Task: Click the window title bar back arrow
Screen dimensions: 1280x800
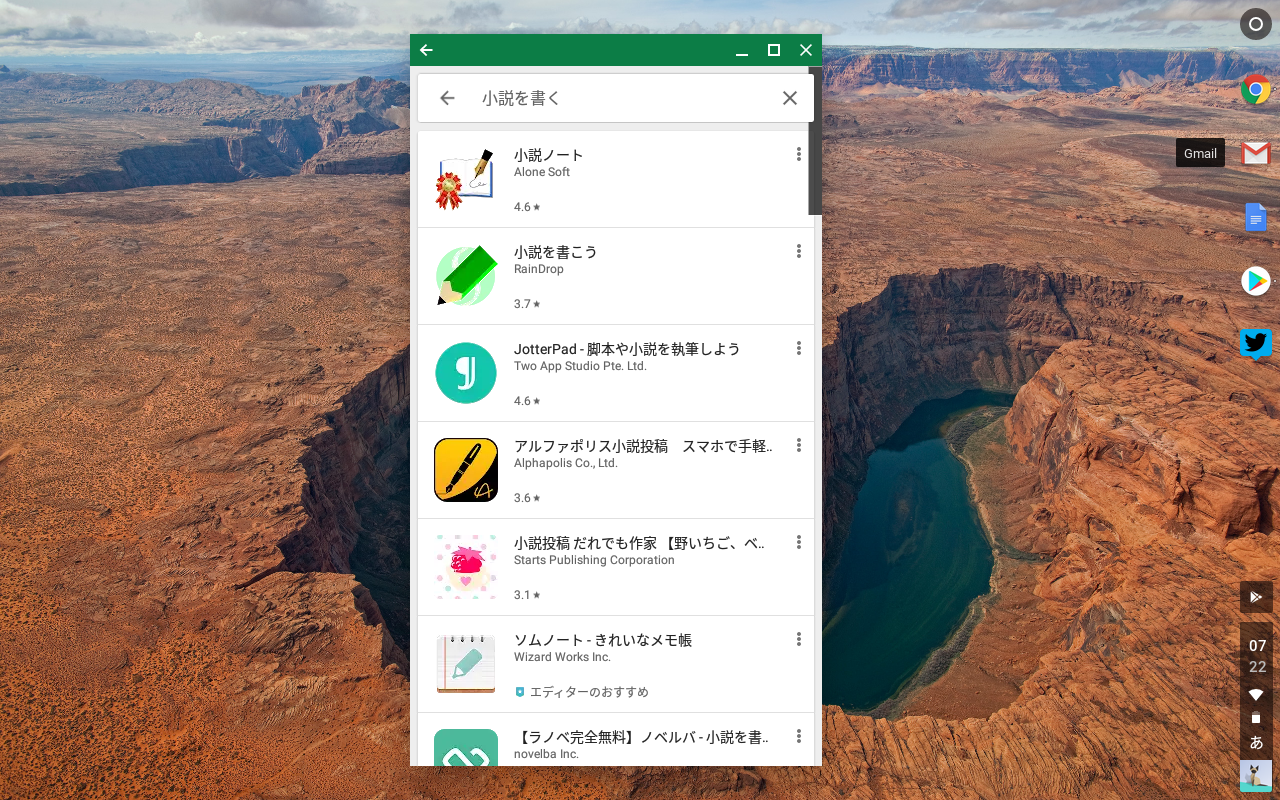Action: coord(427,50)
